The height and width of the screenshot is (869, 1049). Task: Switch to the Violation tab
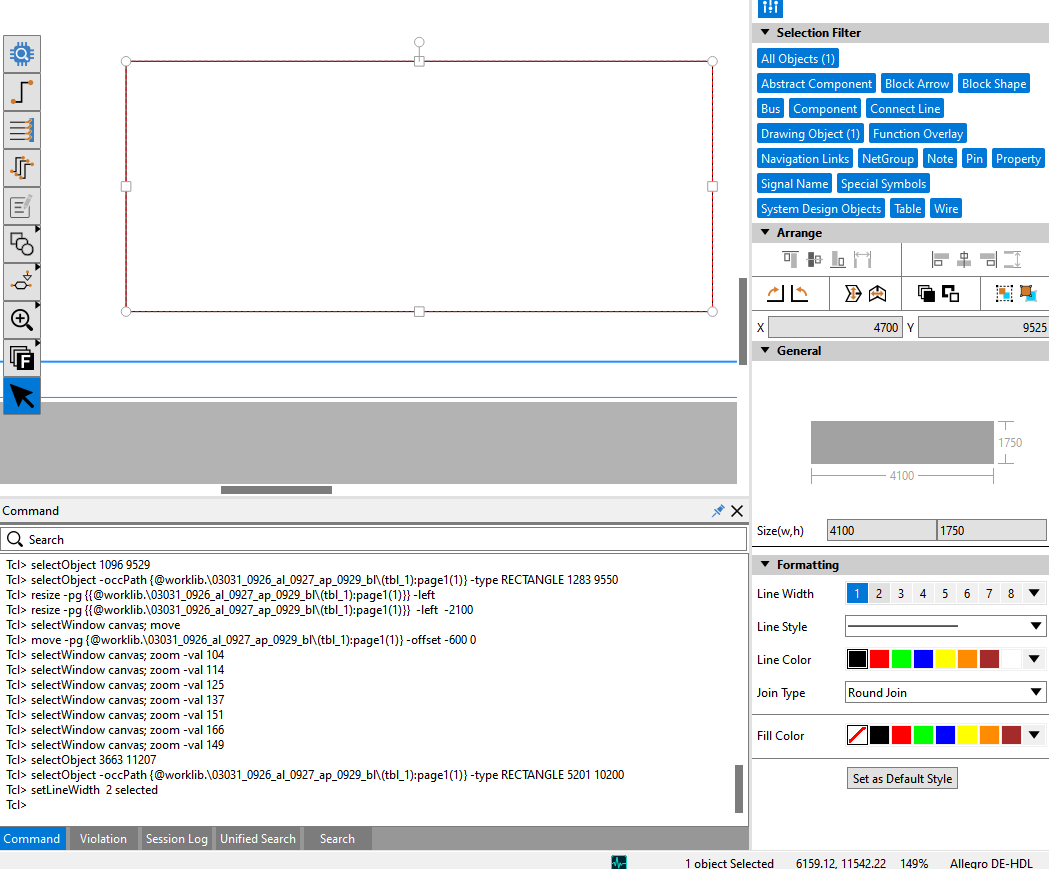103,839
